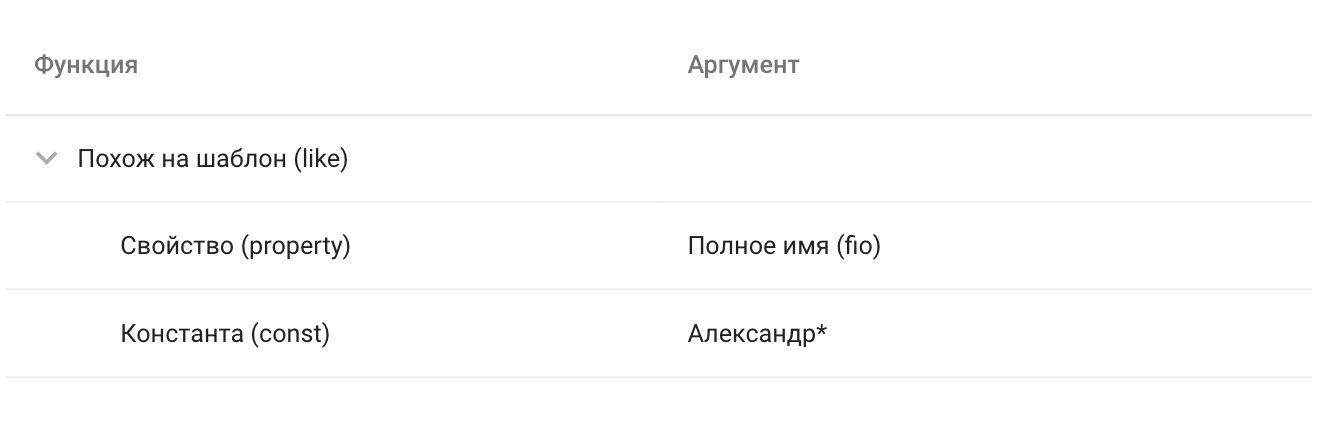Sort by the Функция column header

pyautogui.click(x=86, y=66)
